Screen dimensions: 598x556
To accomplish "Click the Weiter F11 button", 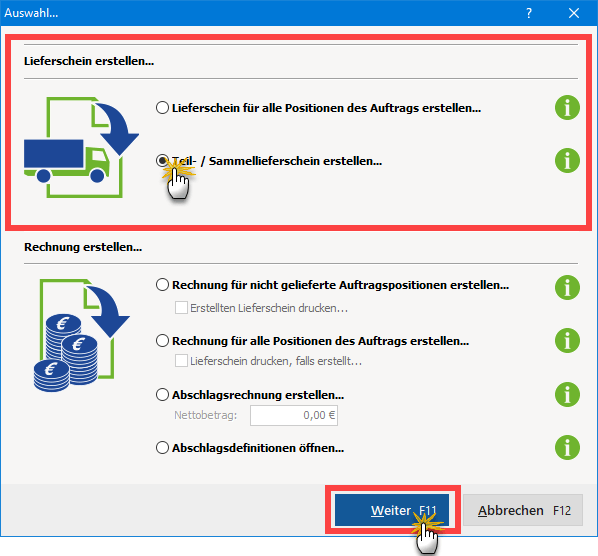I will (x=392, y=510).
